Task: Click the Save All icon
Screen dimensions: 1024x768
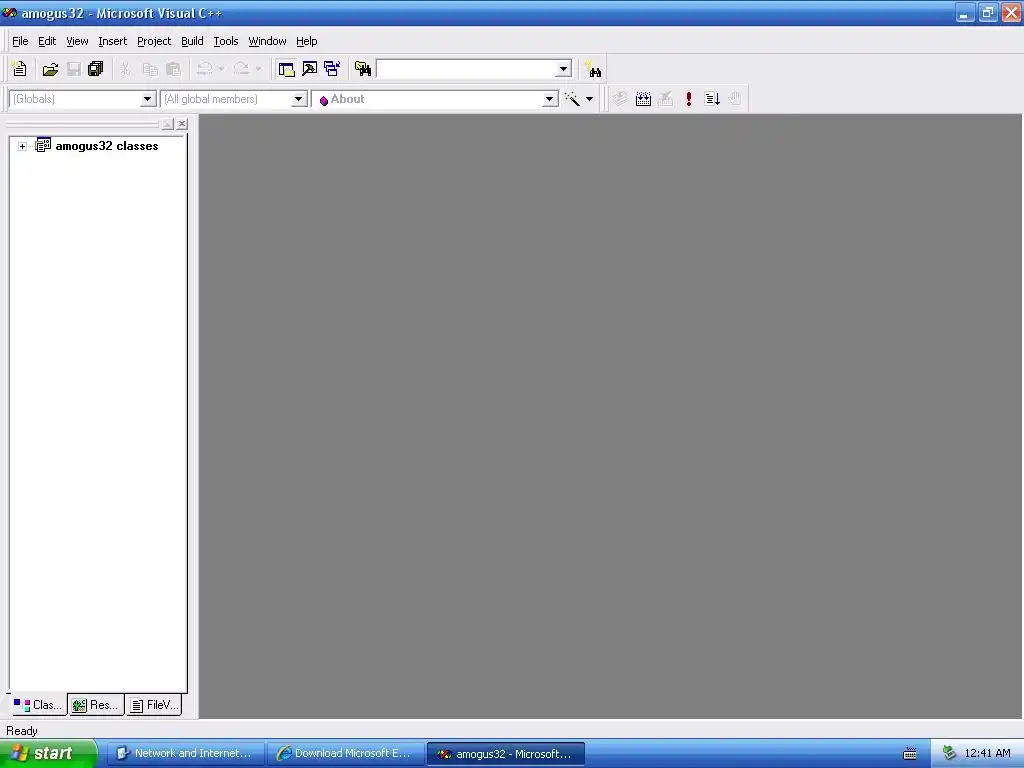Action: tap(96, 69)
